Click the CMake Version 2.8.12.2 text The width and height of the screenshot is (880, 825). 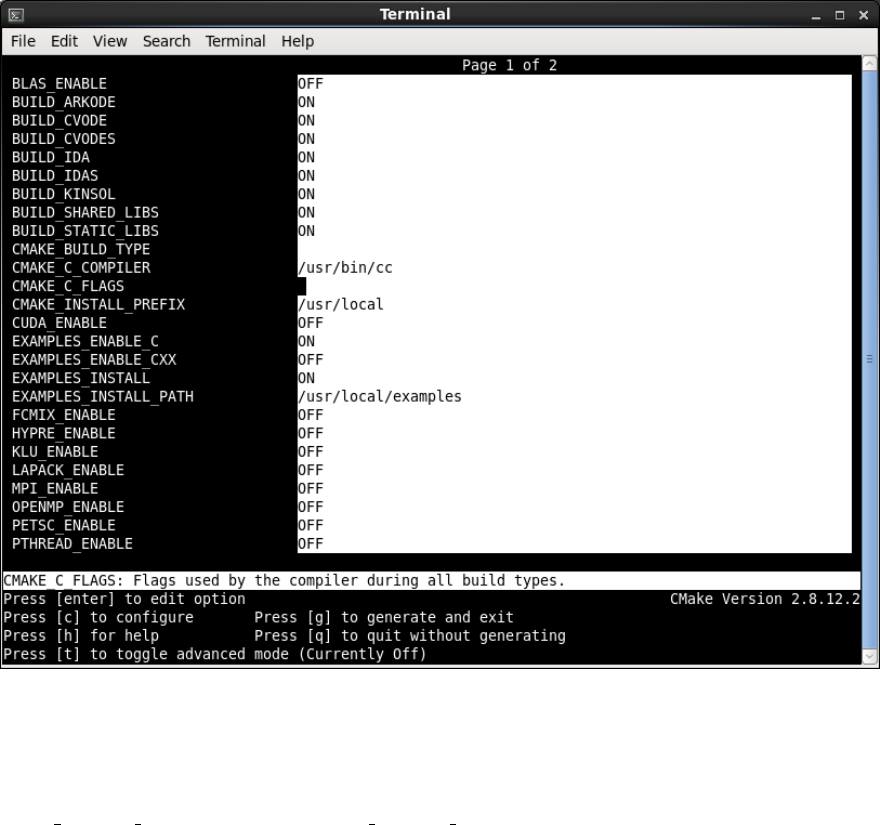point(765,599)
